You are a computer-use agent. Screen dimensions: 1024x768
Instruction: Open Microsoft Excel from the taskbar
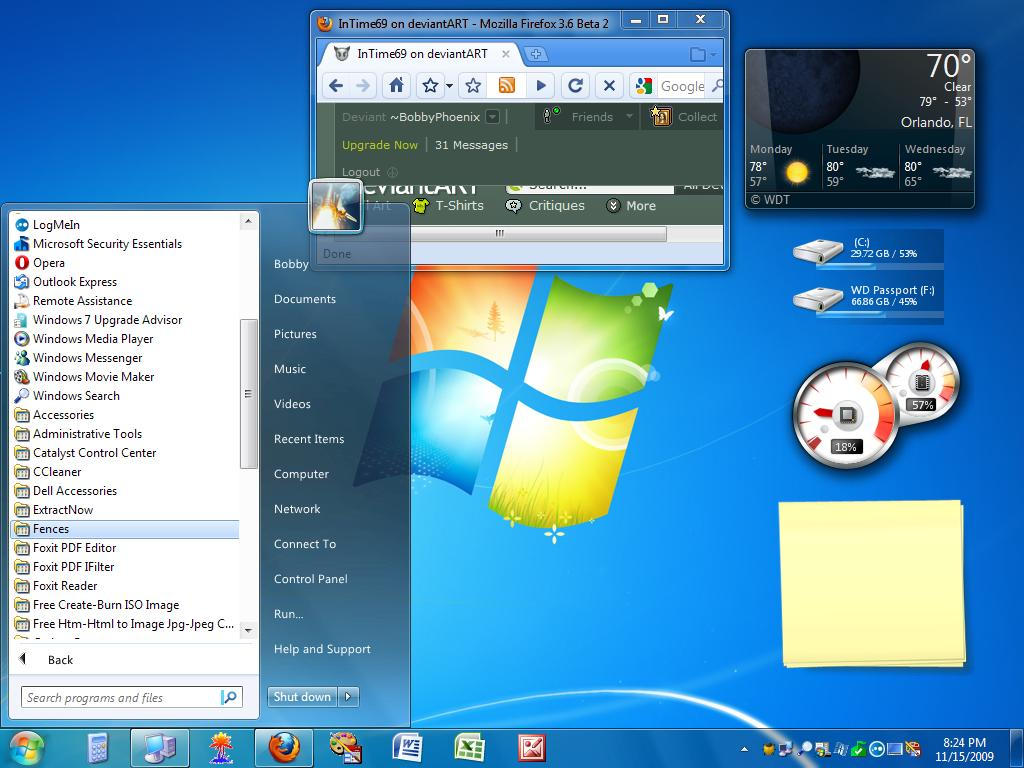point(469,748)
